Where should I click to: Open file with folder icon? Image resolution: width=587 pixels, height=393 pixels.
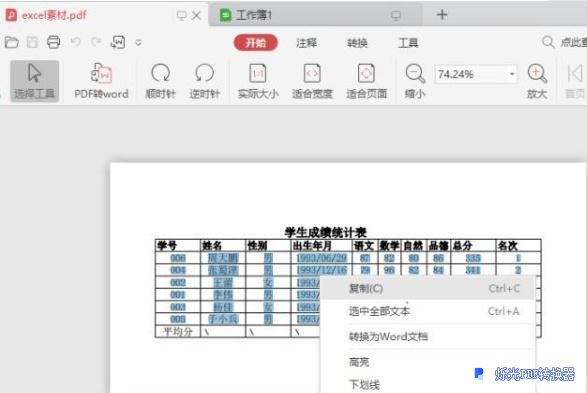pyautogui.click(x=12, y=42)
